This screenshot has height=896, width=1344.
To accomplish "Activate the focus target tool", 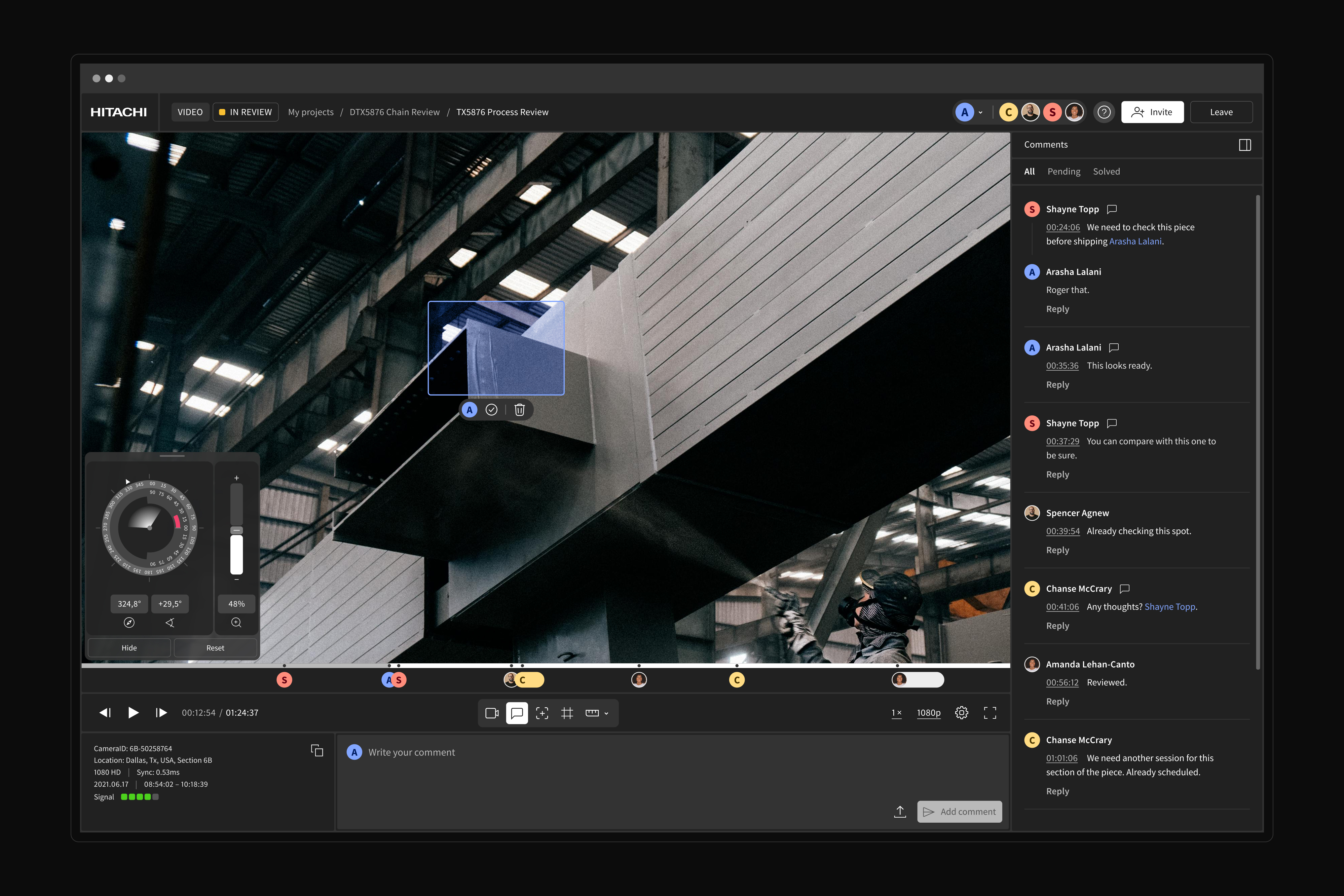I will pos(542,713).
